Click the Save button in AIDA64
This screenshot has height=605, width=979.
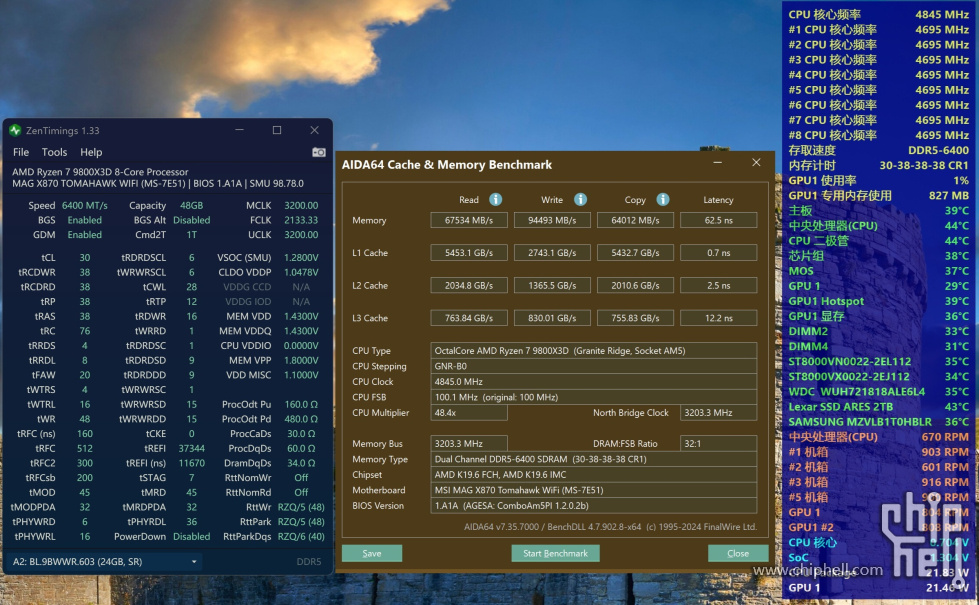pos(371,553)
